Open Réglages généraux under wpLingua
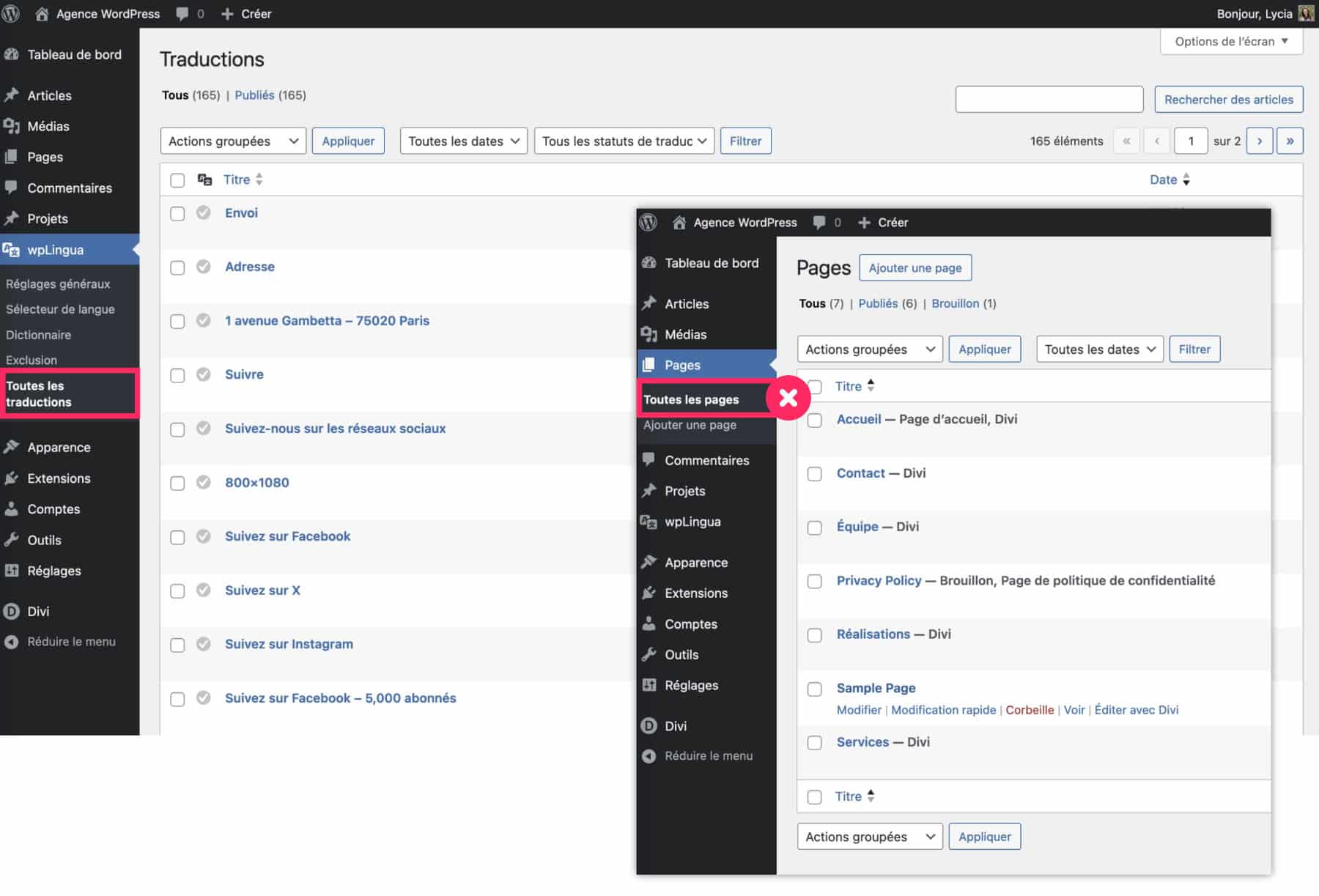This screenshot has height=896, width=1319. click(x=58, y=284)
